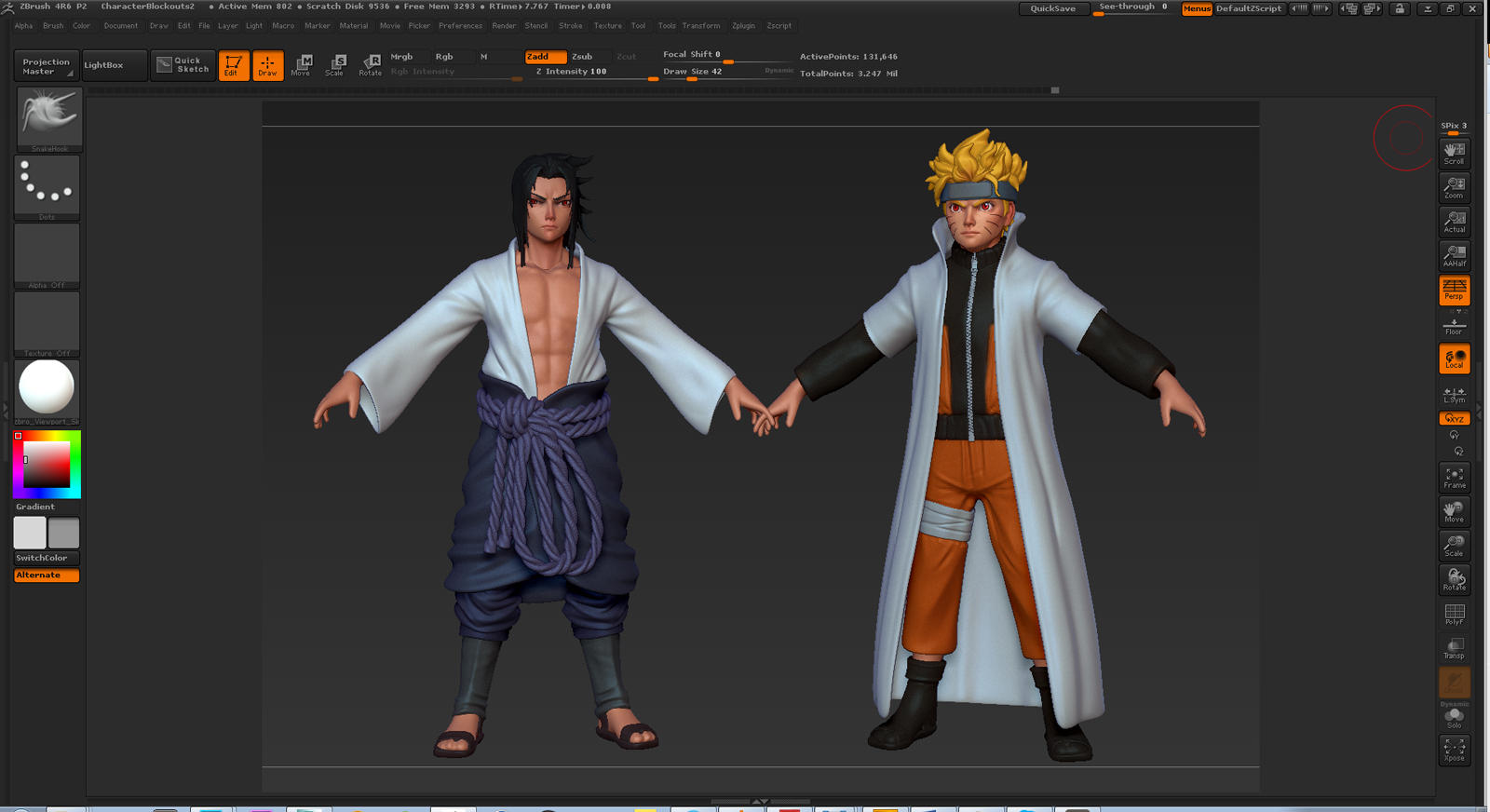
Task: Adjust the Focal Shift slider
Action: 726,55
